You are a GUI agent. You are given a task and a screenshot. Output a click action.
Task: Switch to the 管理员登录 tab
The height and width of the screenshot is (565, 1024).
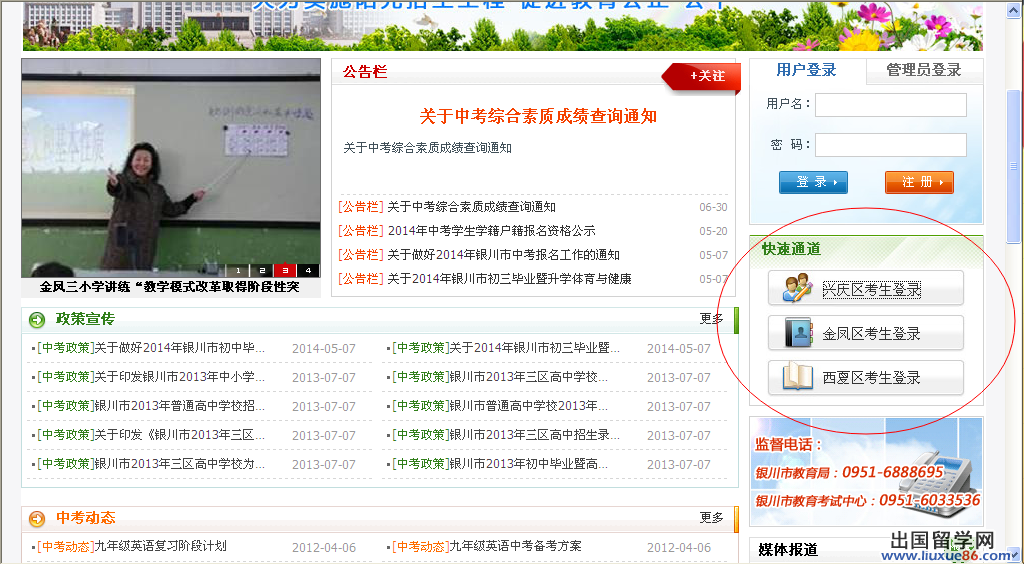923,70
